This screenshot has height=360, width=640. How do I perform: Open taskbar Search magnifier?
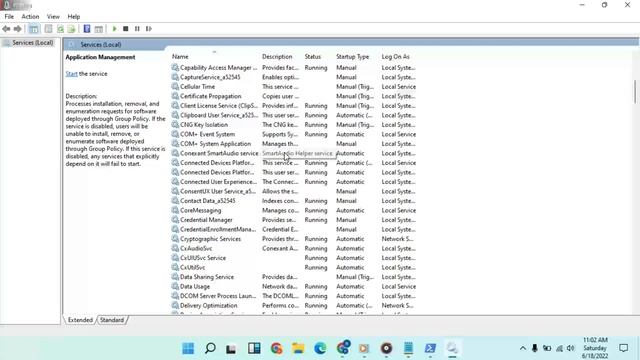coord(210,348)
